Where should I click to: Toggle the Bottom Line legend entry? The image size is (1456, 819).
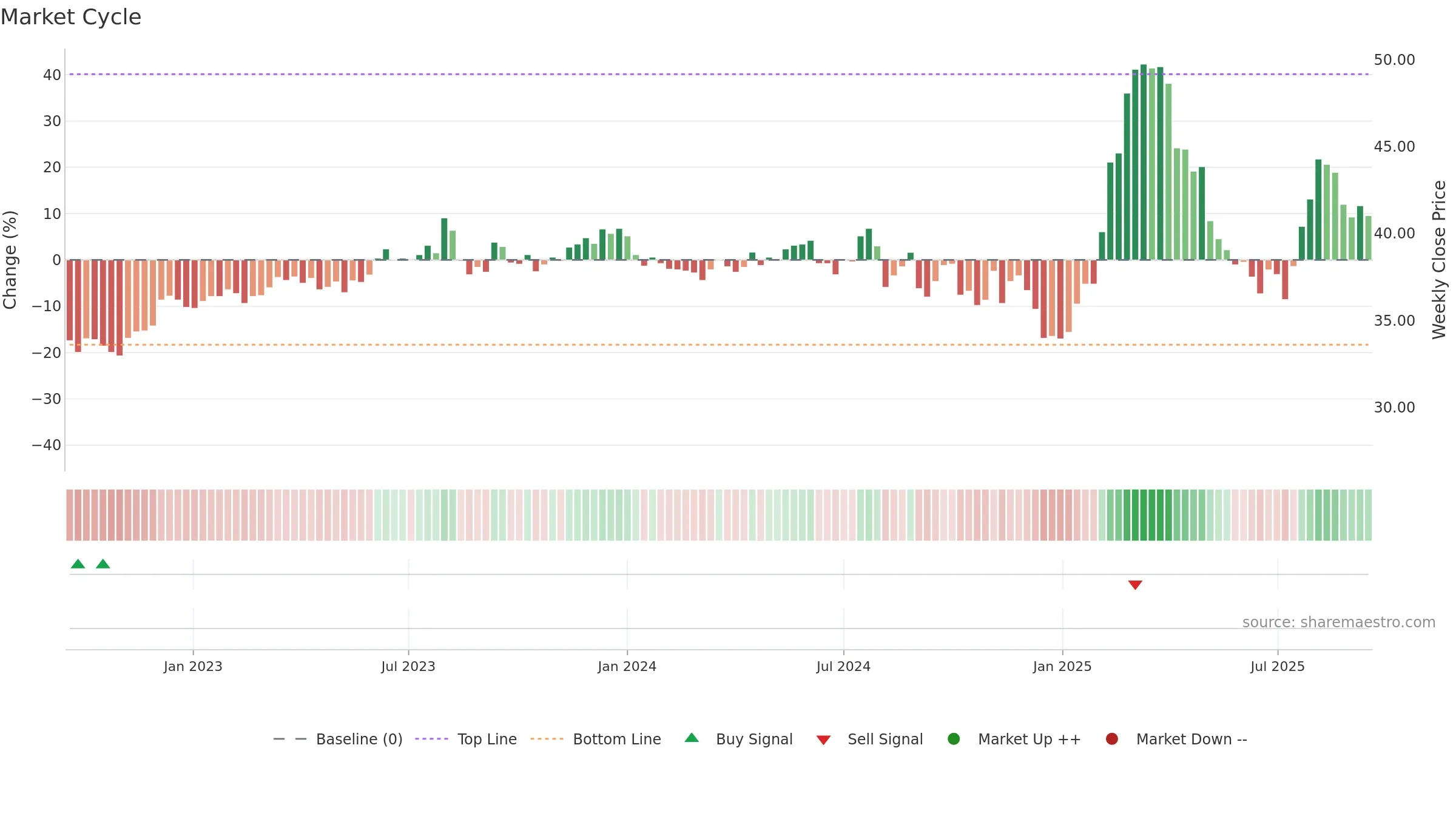point(596,739)
